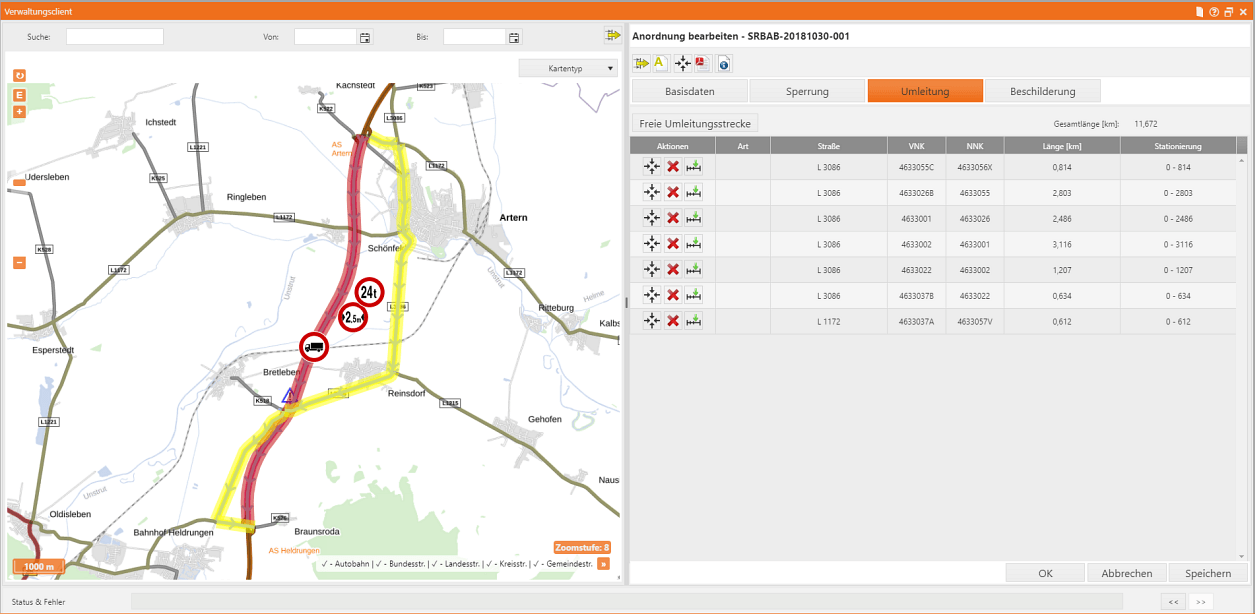Screen dimensions: 1255x614
Task: Click the PDF export icon in toolbar
Action: tap(702, 64)
